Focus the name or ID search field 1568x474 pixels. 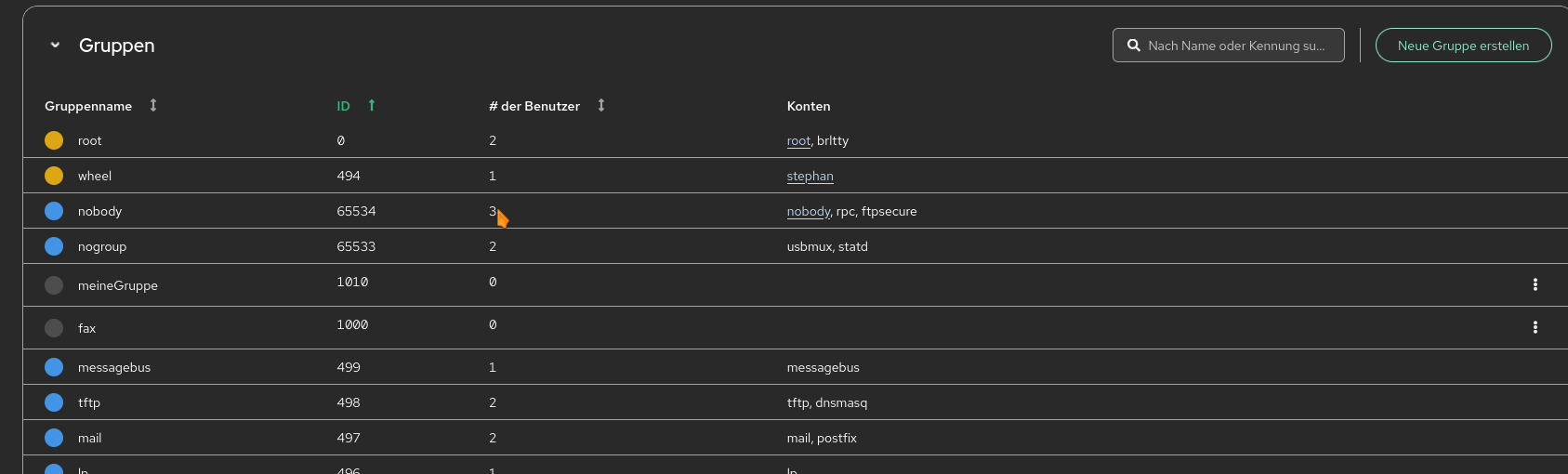point(1236,46)
